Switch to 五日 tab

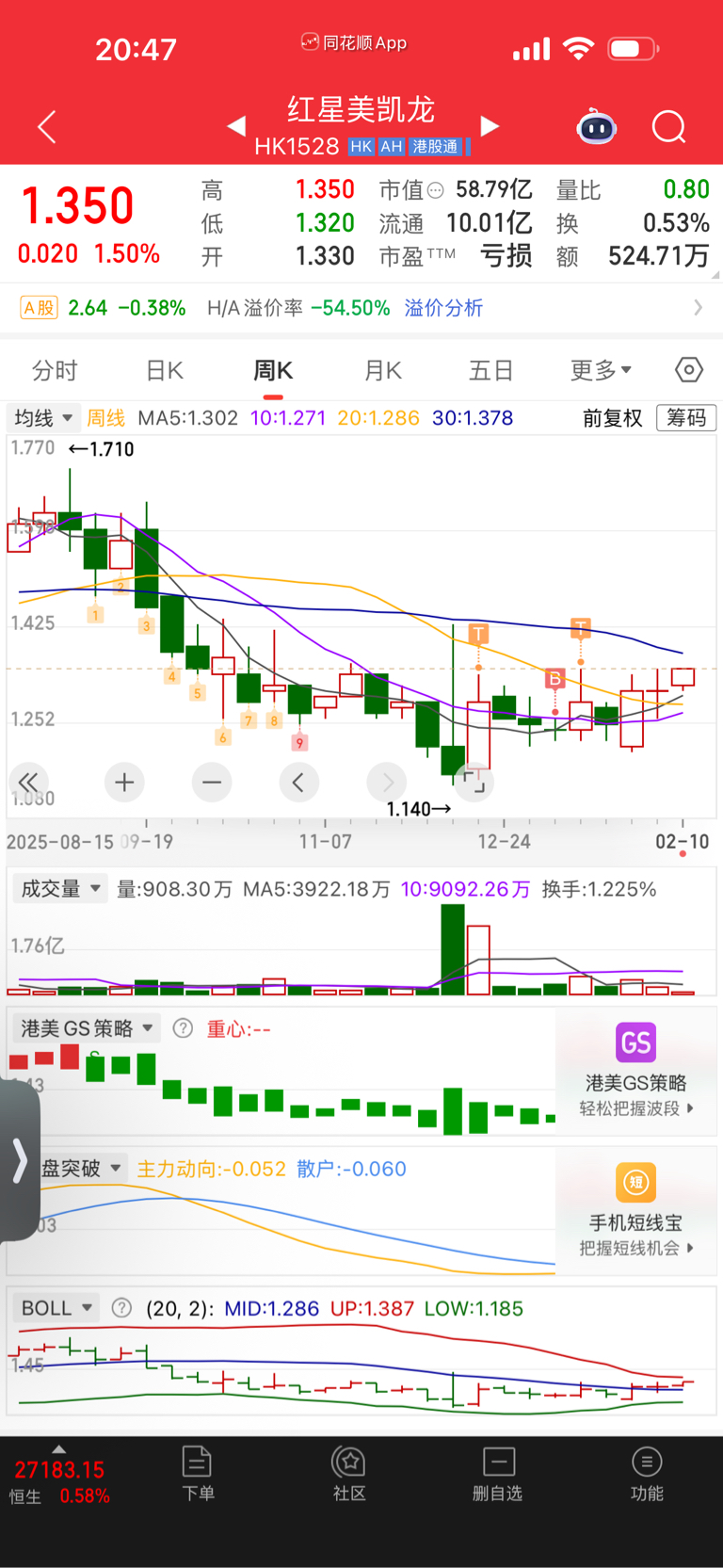(491, 370)
